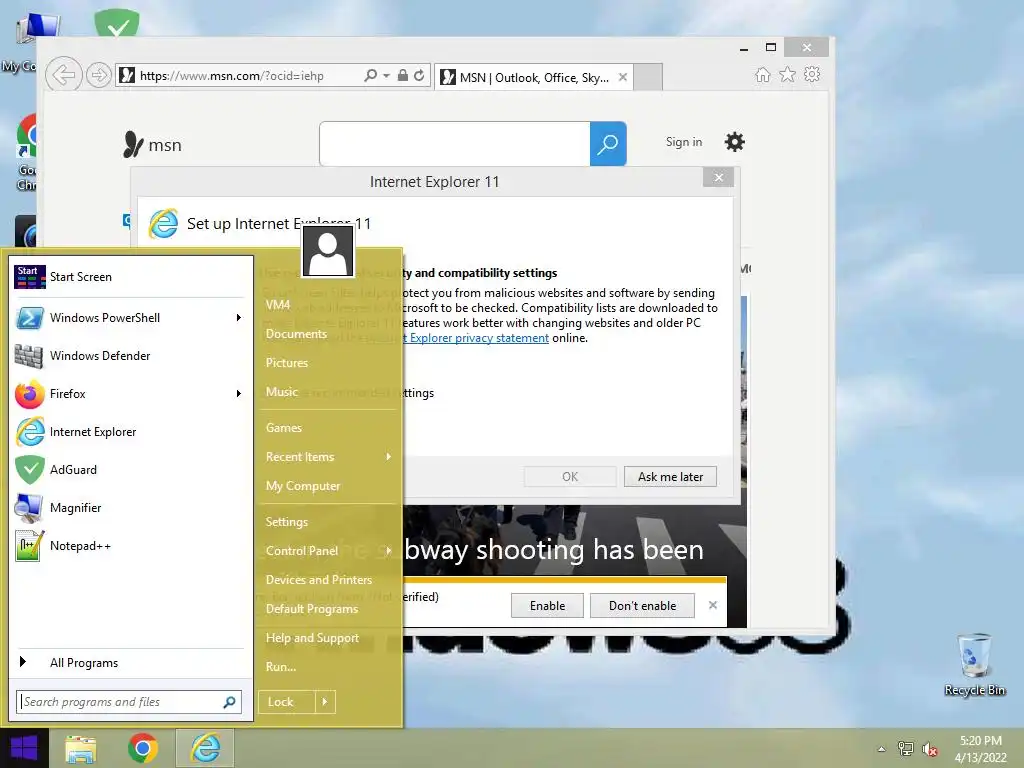The height and width of the screenshot is (768, 1024).
Task: Click the MSN search text field
Action: click(x=455, y=144)
